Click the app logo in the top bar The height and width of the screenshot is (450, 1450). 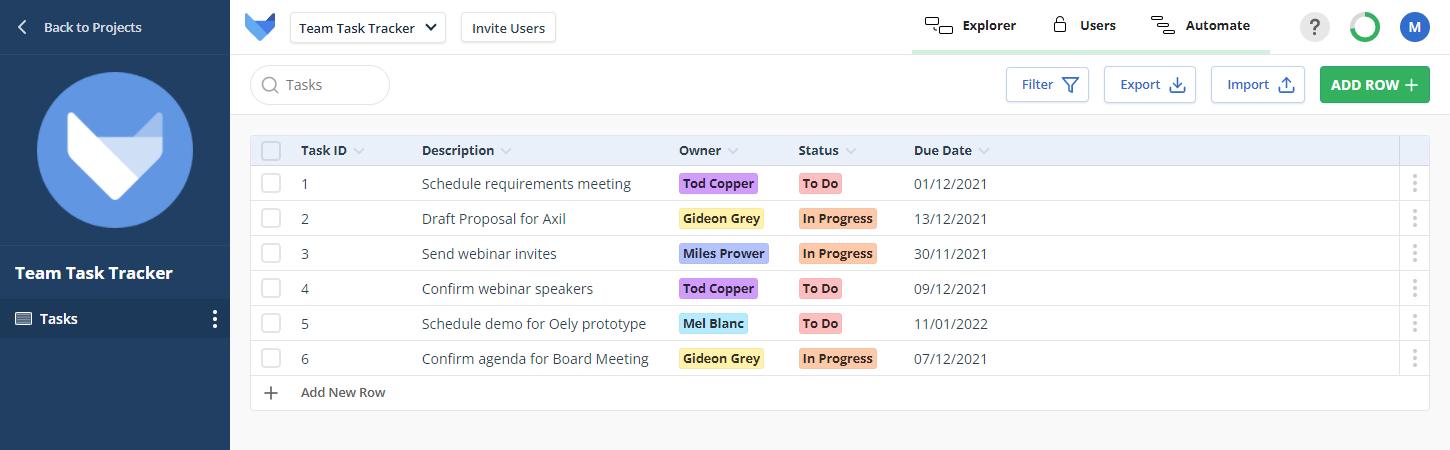(x=260, y=27)
